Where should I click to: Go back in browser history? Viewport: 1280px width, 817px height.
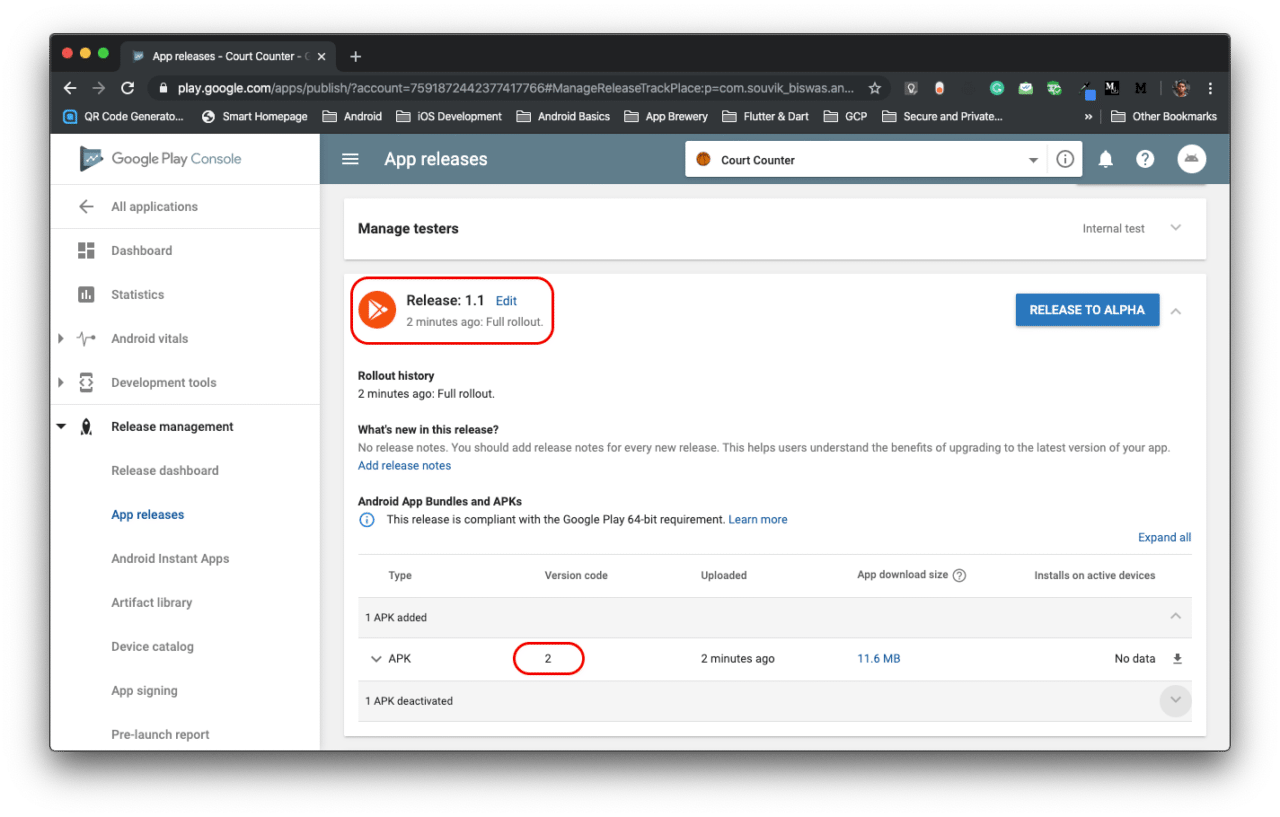[69, 88]
